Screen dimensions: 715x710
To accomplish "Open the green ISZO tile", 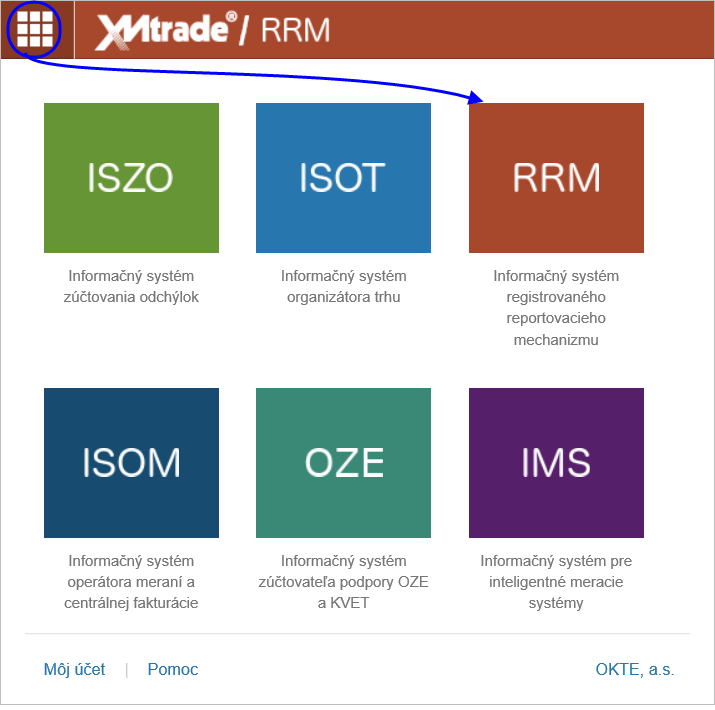I will (131, 178).
